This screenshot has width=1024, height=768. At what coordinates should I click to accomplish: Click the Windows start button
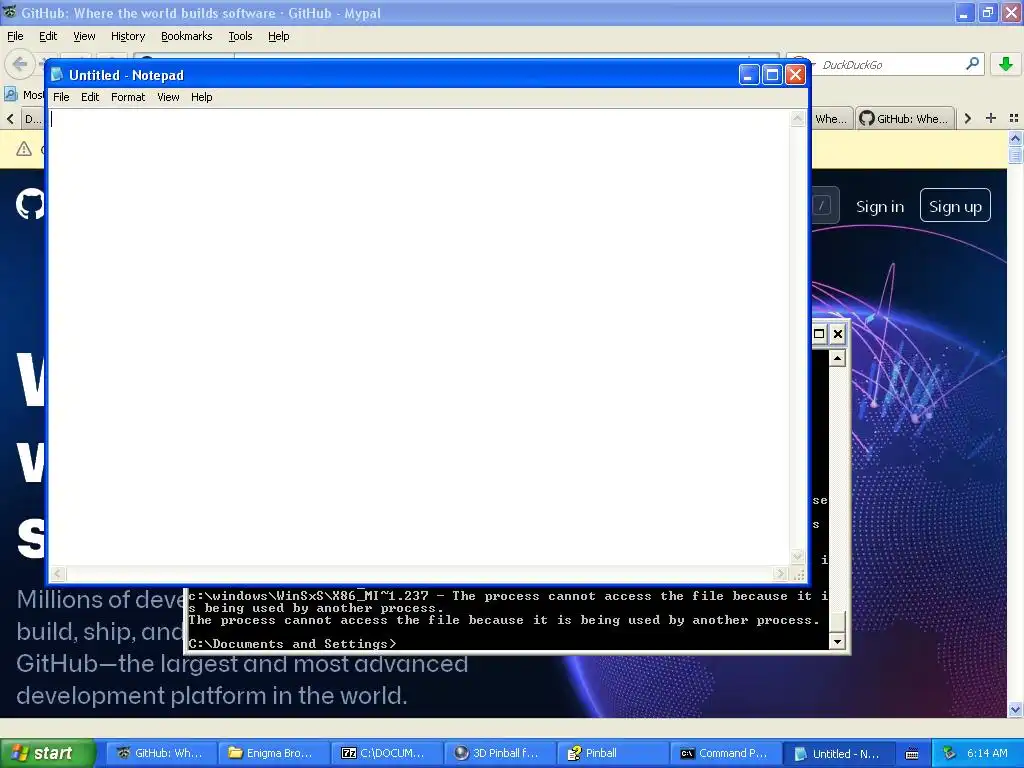(x=48, y=753)
